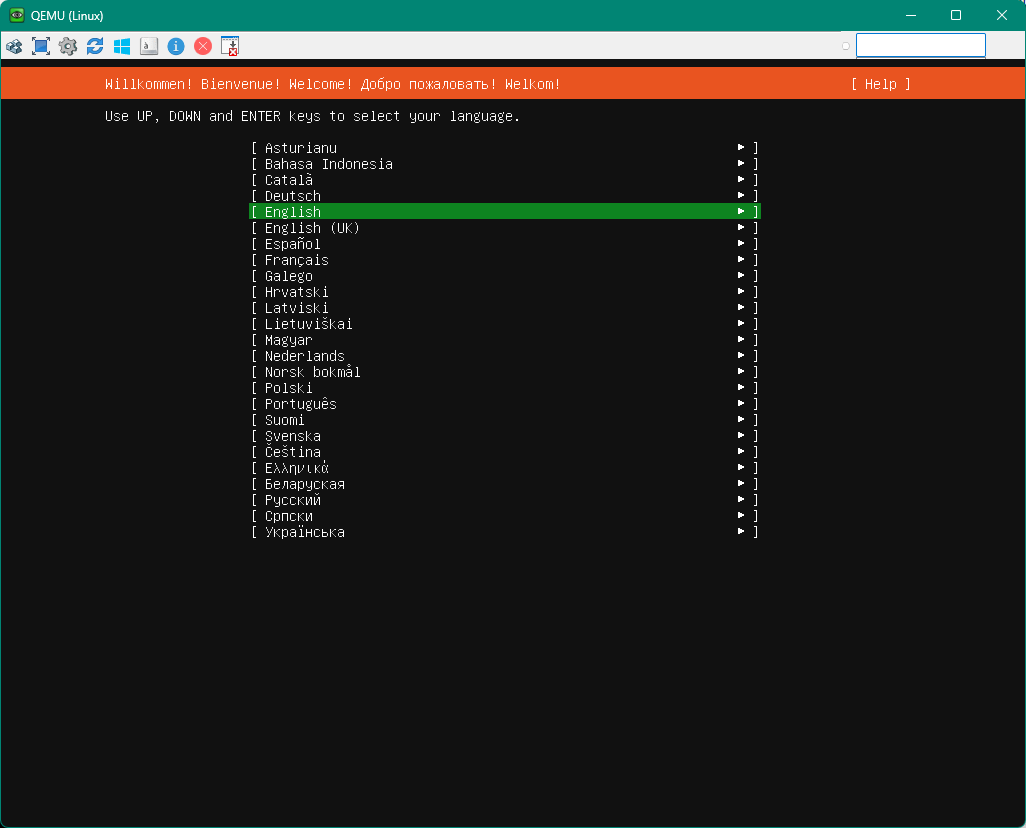Click the toolbar text input field
Screen dimensions: 1026x828
point(921,46)
